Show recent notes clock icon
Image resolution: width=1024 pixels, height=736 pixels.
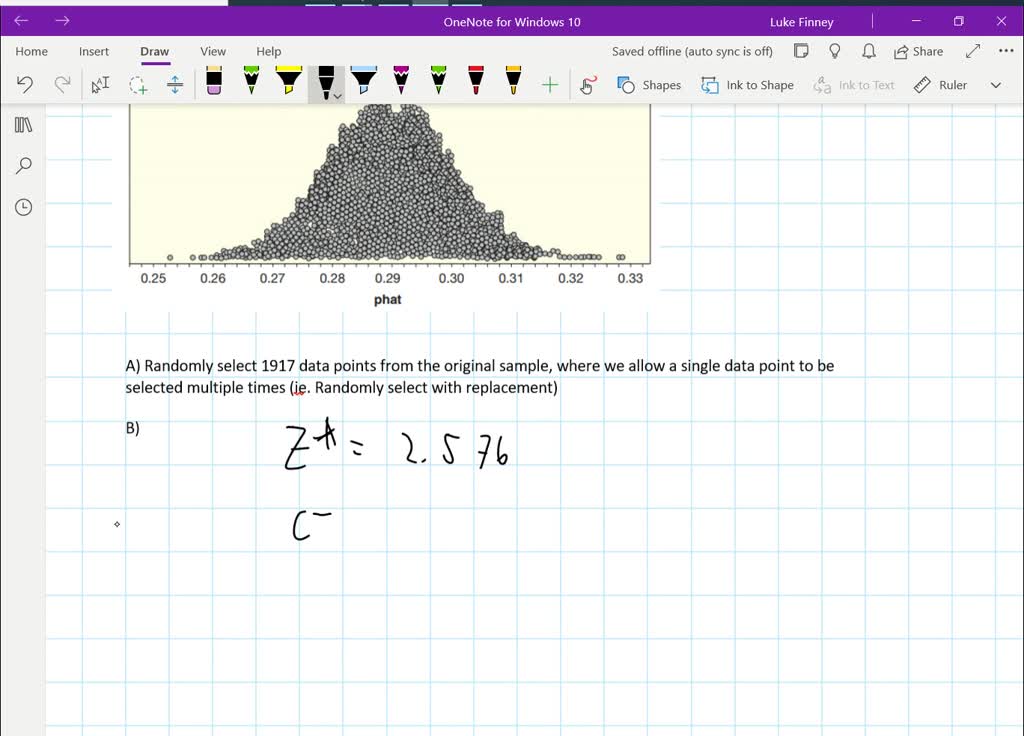[24, 207]
